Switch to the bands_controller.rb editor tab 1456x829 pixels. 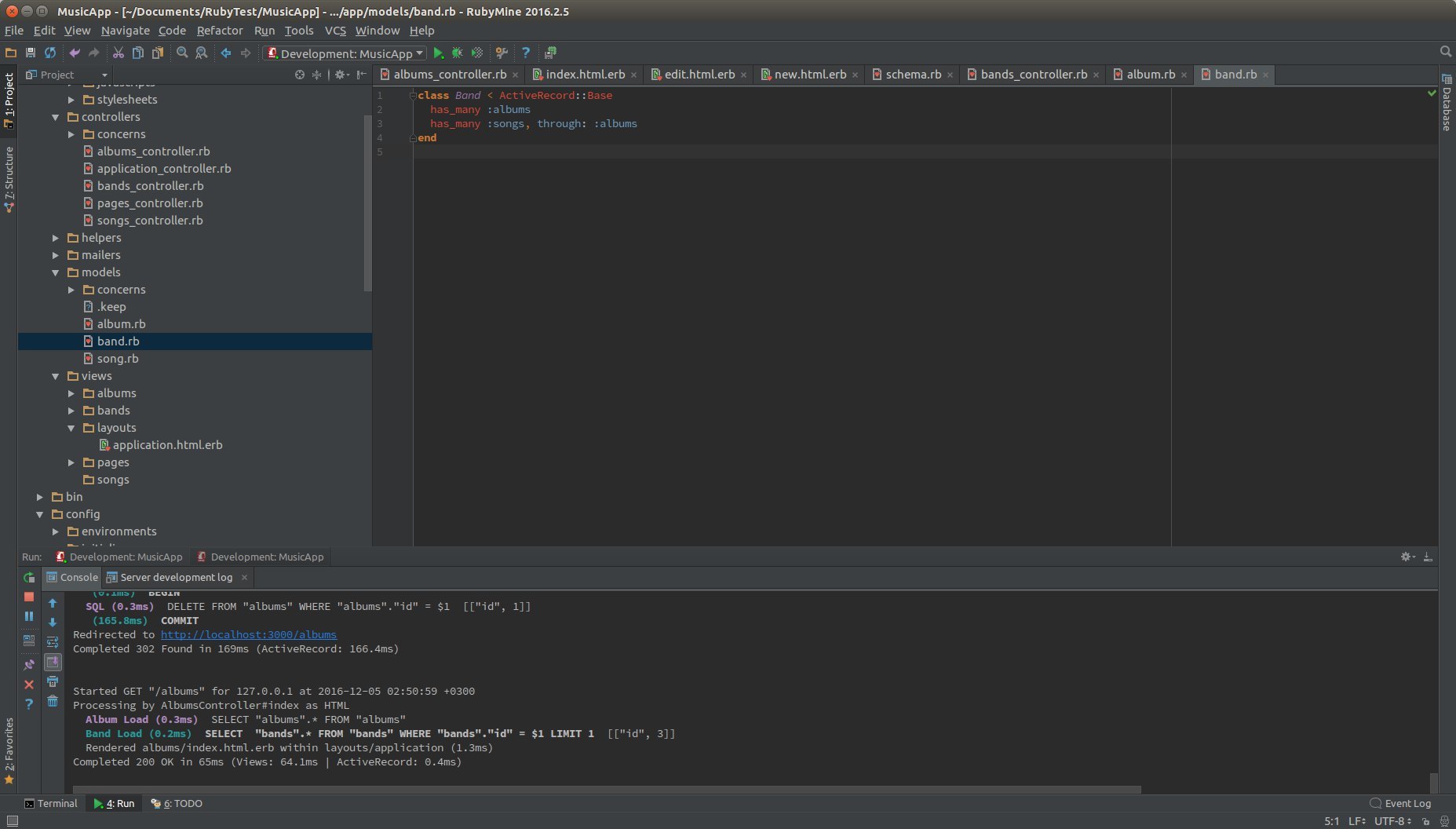click(1034, 75)
